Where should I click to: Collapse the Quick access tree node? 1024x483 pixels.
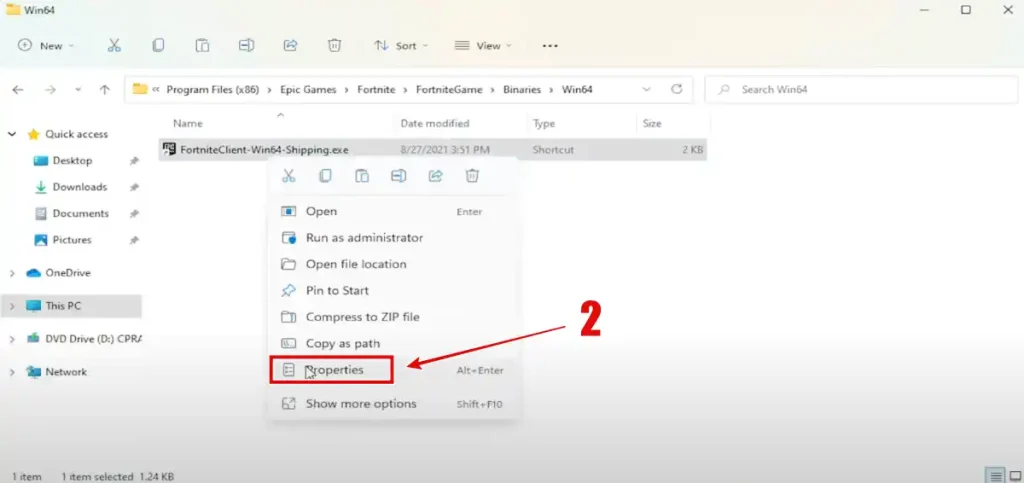click(x=12, y=134)
